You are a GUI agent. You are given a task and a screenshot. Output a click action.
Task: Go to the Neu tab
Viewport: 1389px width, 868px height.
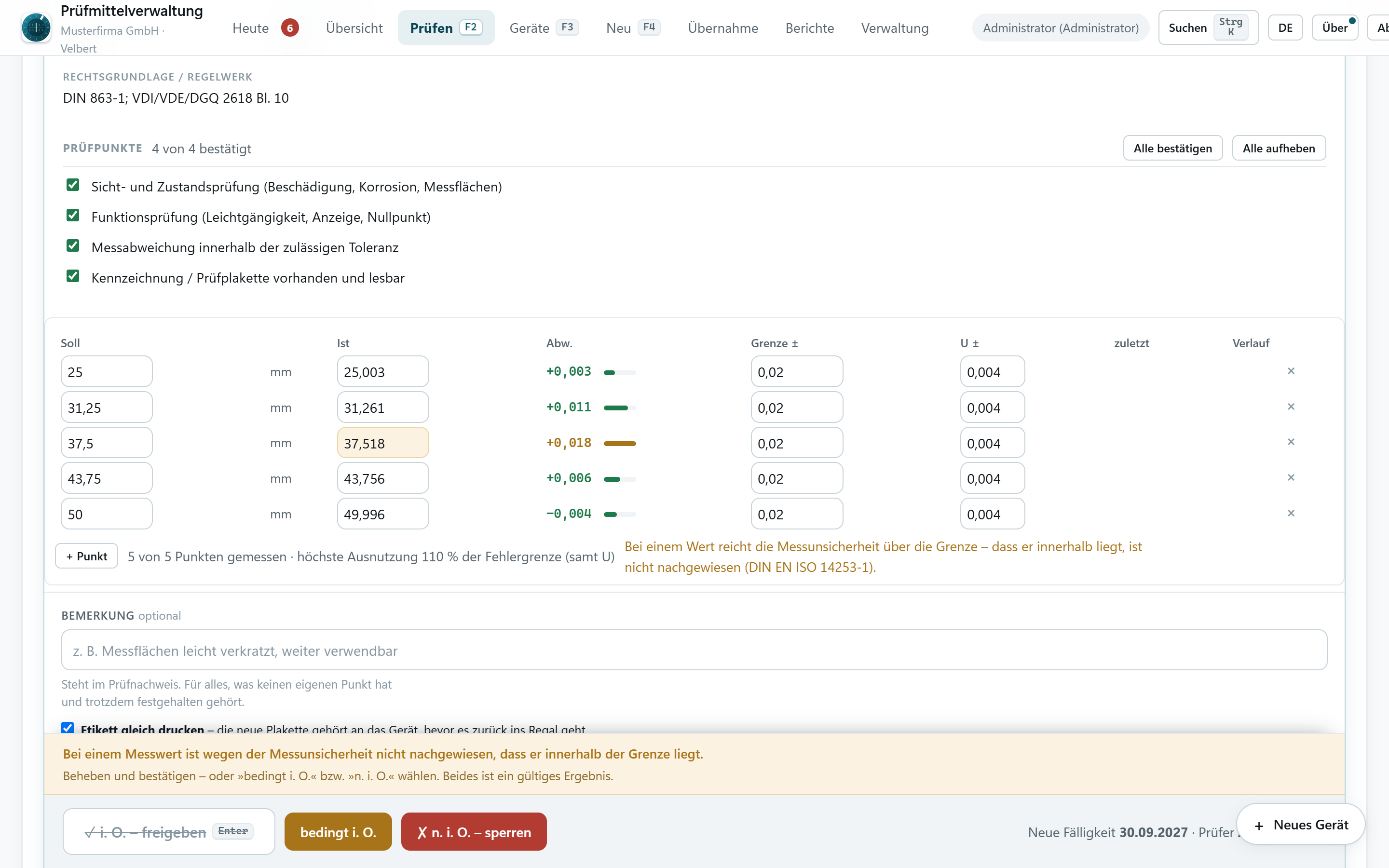click(633, 27)
